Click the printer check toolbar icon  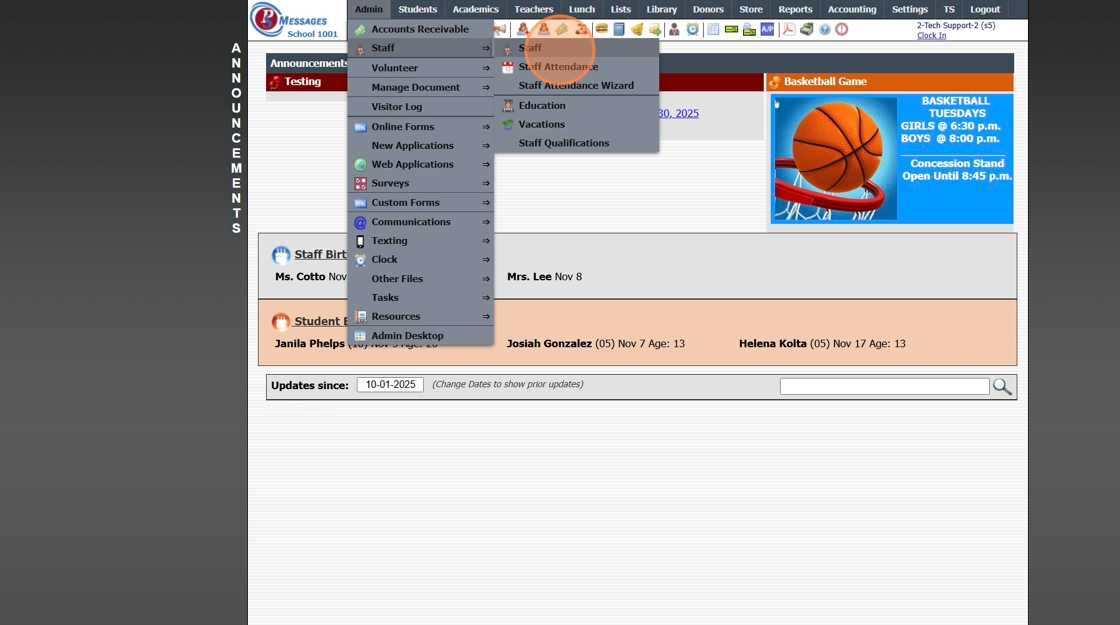(x=749, y=29)
